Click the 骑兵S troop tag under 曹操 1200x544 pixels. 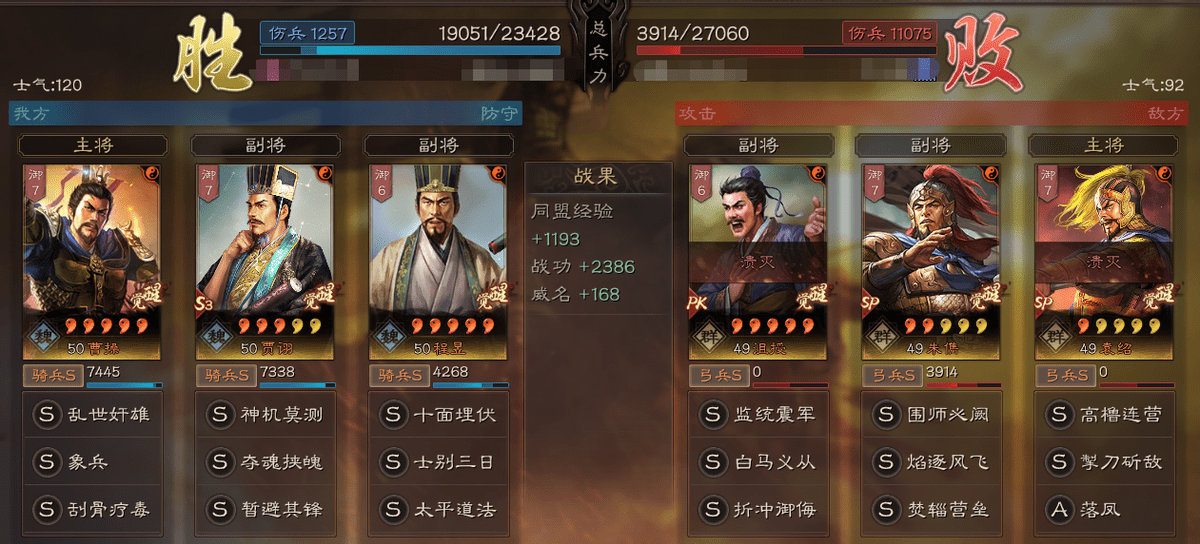coord(52,375)
